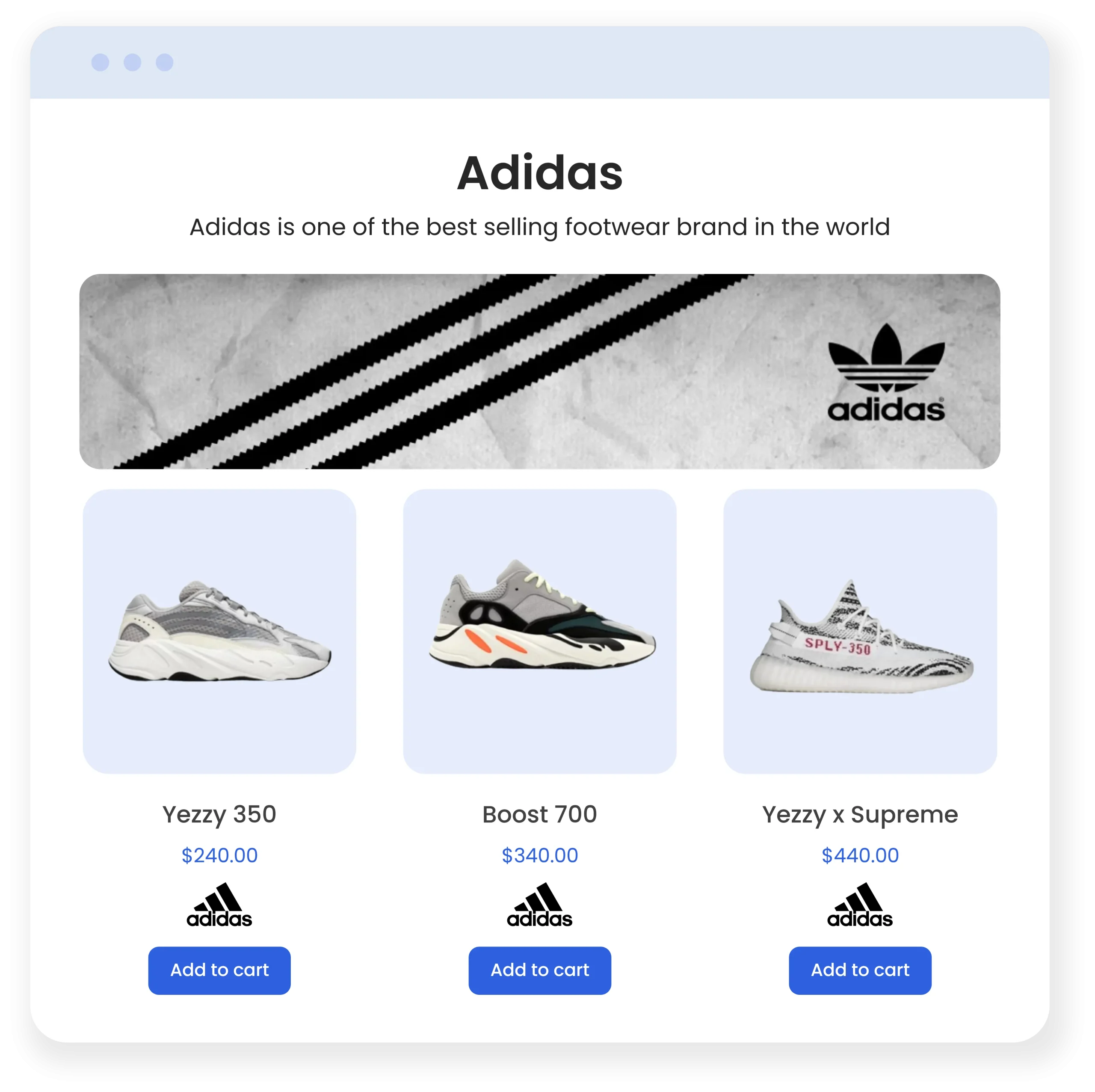The width and height of the screenshot is (1095, 1092).
Task: Click the $340.00 price
Action: 539,855
